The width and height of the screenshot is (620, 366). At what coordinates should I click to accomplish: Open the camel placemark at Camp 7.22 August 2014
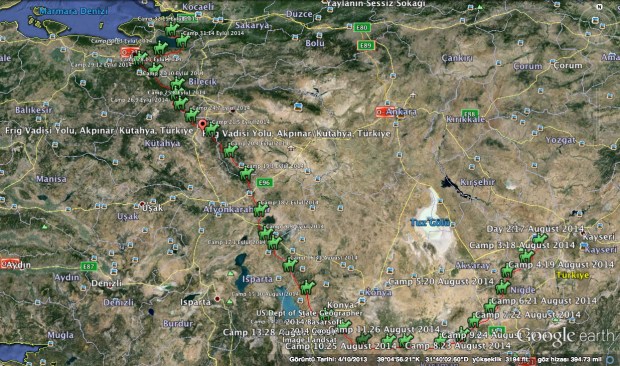pyautogui.click(x=474, y=319)
